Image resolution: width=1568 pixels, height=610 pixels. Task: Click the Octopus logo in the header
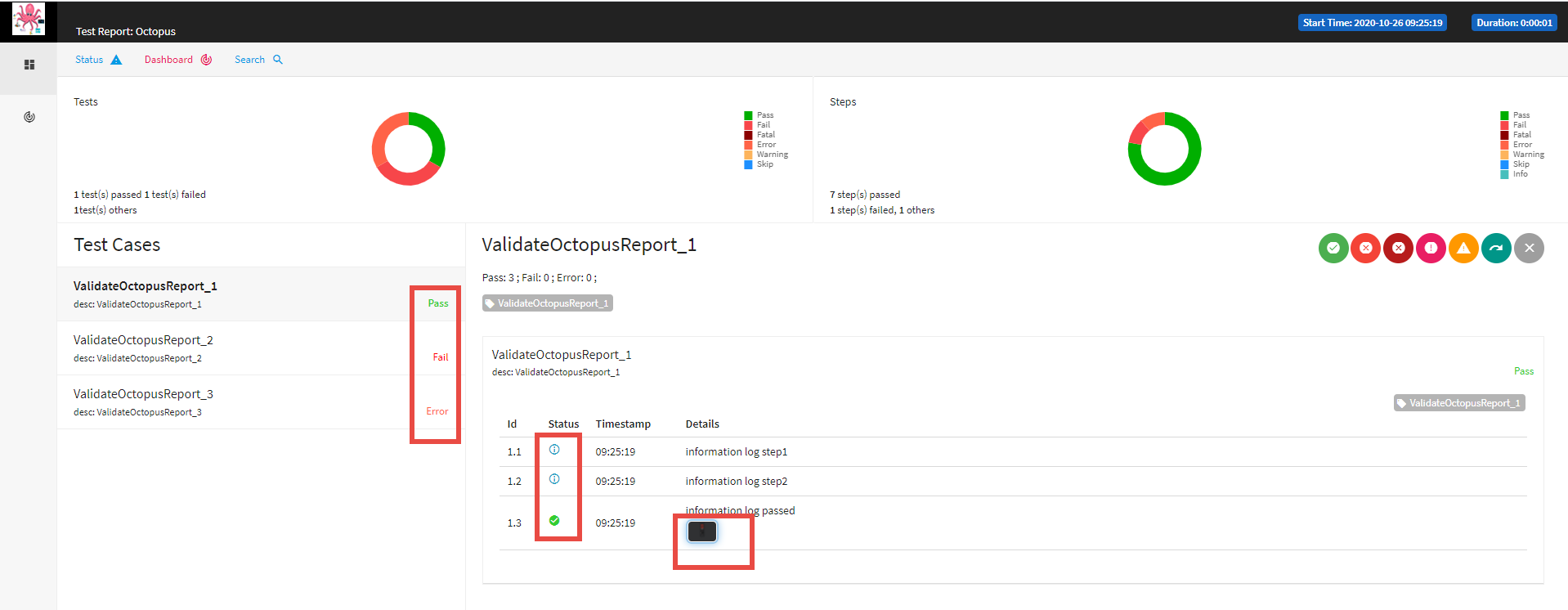click(x=29, y=19)
